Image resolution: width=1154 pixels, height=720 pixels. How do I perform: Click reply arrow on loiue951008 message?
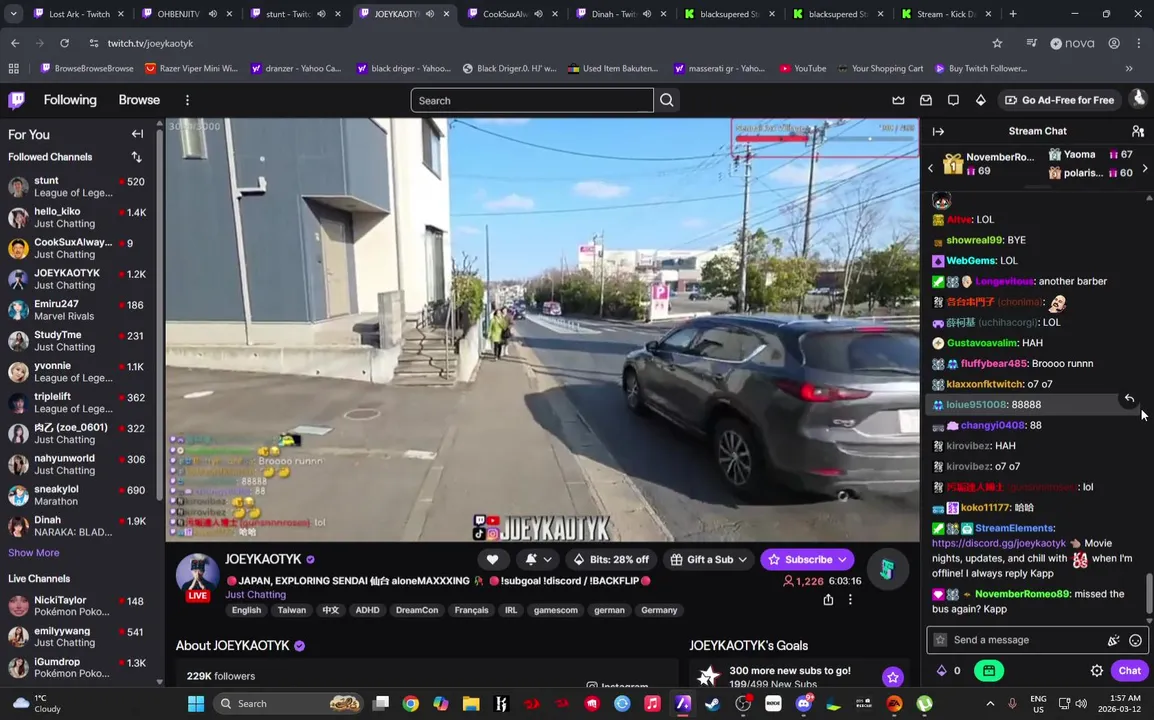[1129, 398]
